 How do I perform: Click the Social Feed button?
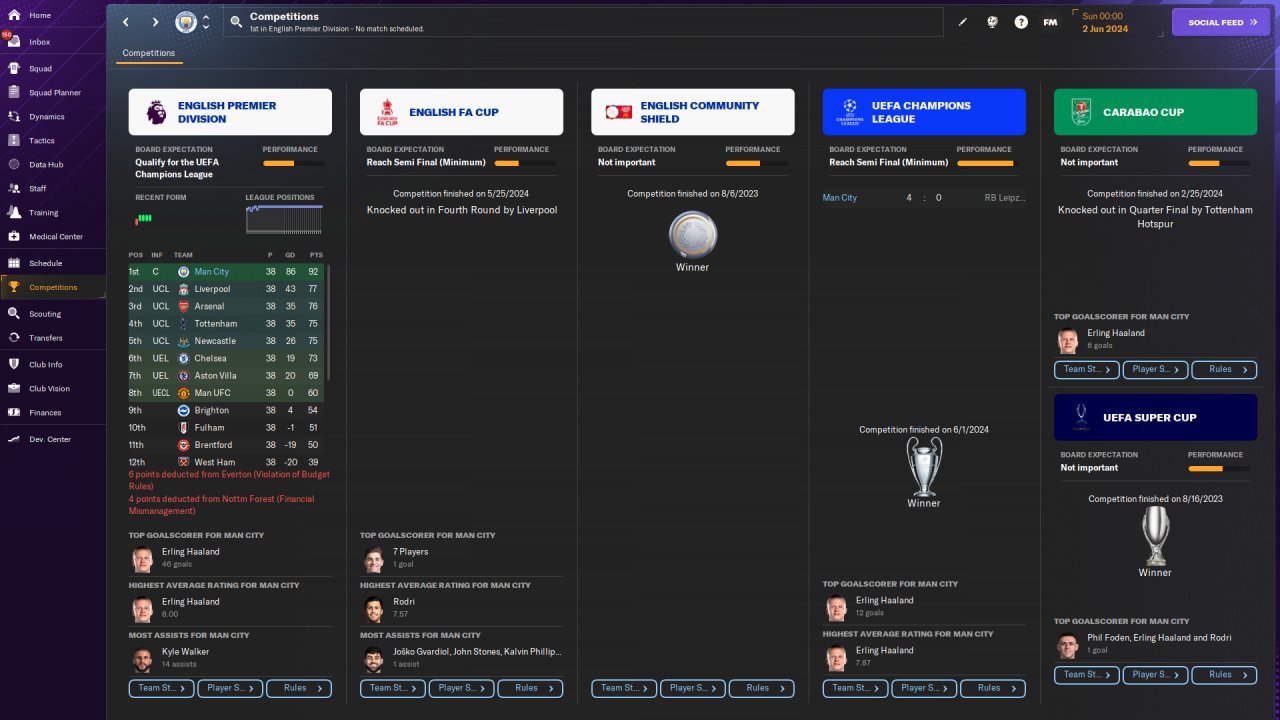1221,22
